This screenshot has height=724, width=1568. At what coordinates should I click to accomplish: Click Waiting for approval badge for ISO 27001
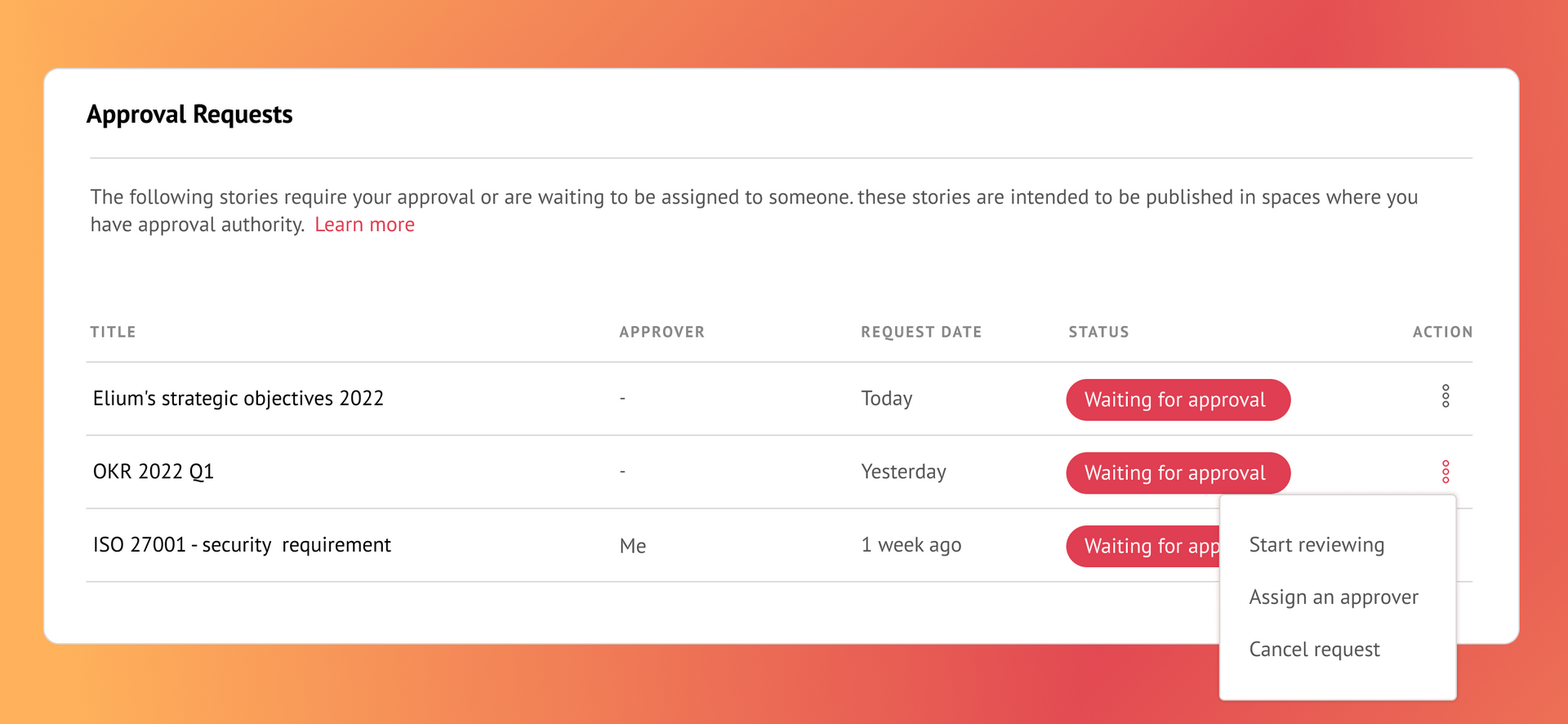[x=1143, y=546]
